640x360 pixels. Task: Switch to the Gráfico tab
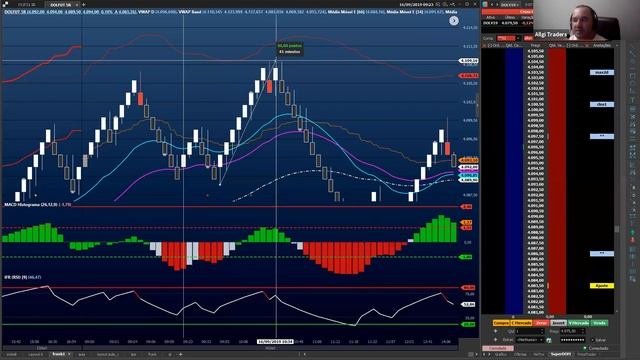click(501, 354)
